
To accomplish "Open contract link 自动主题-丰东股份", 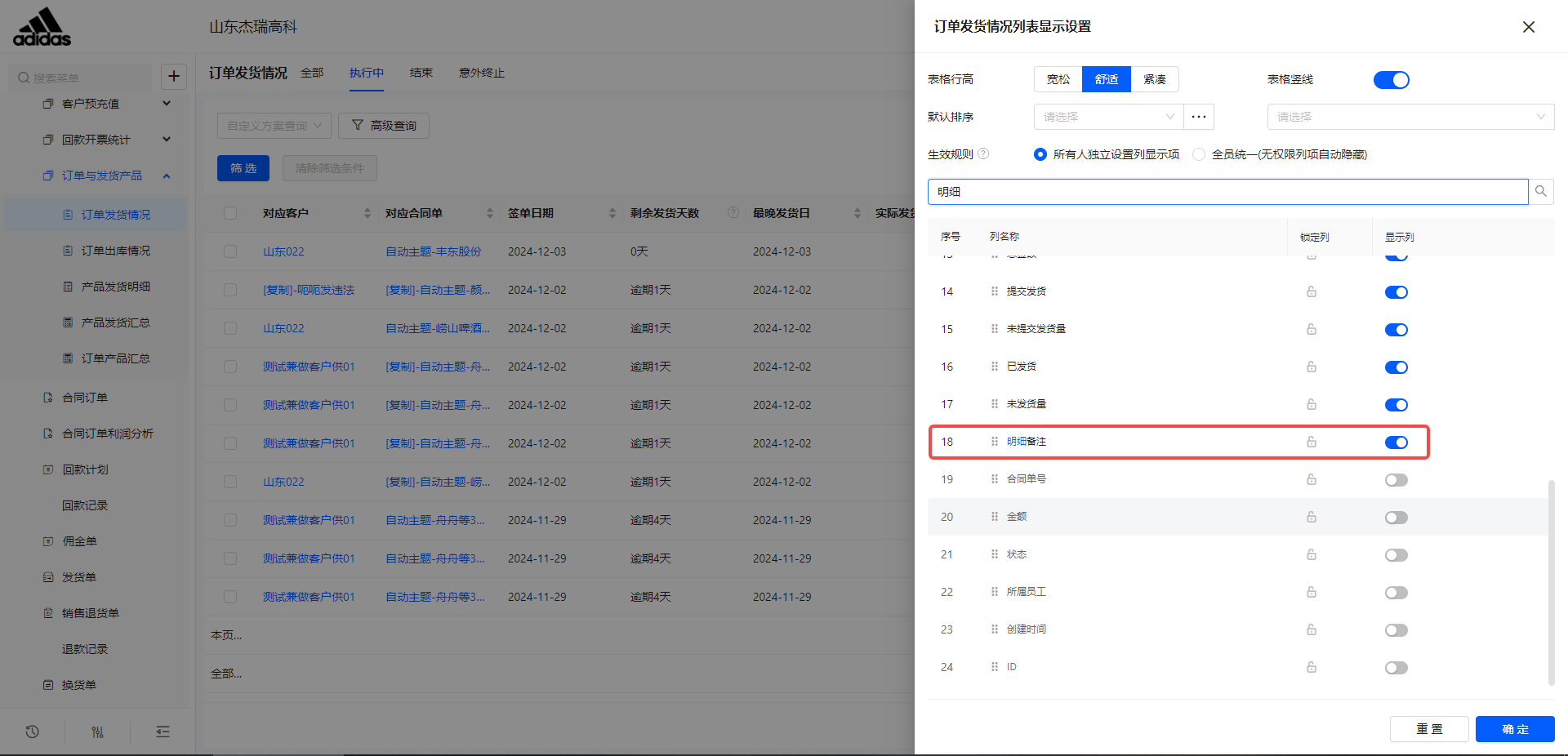I will [434, 251].
